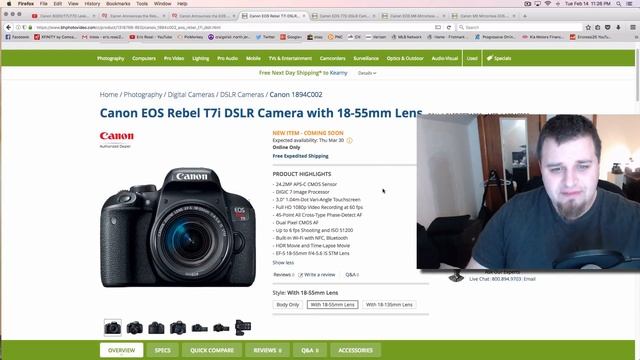Image resolution: width=640 pixels, height=360 pixels.
Task: Switch to the OVERVIEW tab
Action: click(122, 350)
